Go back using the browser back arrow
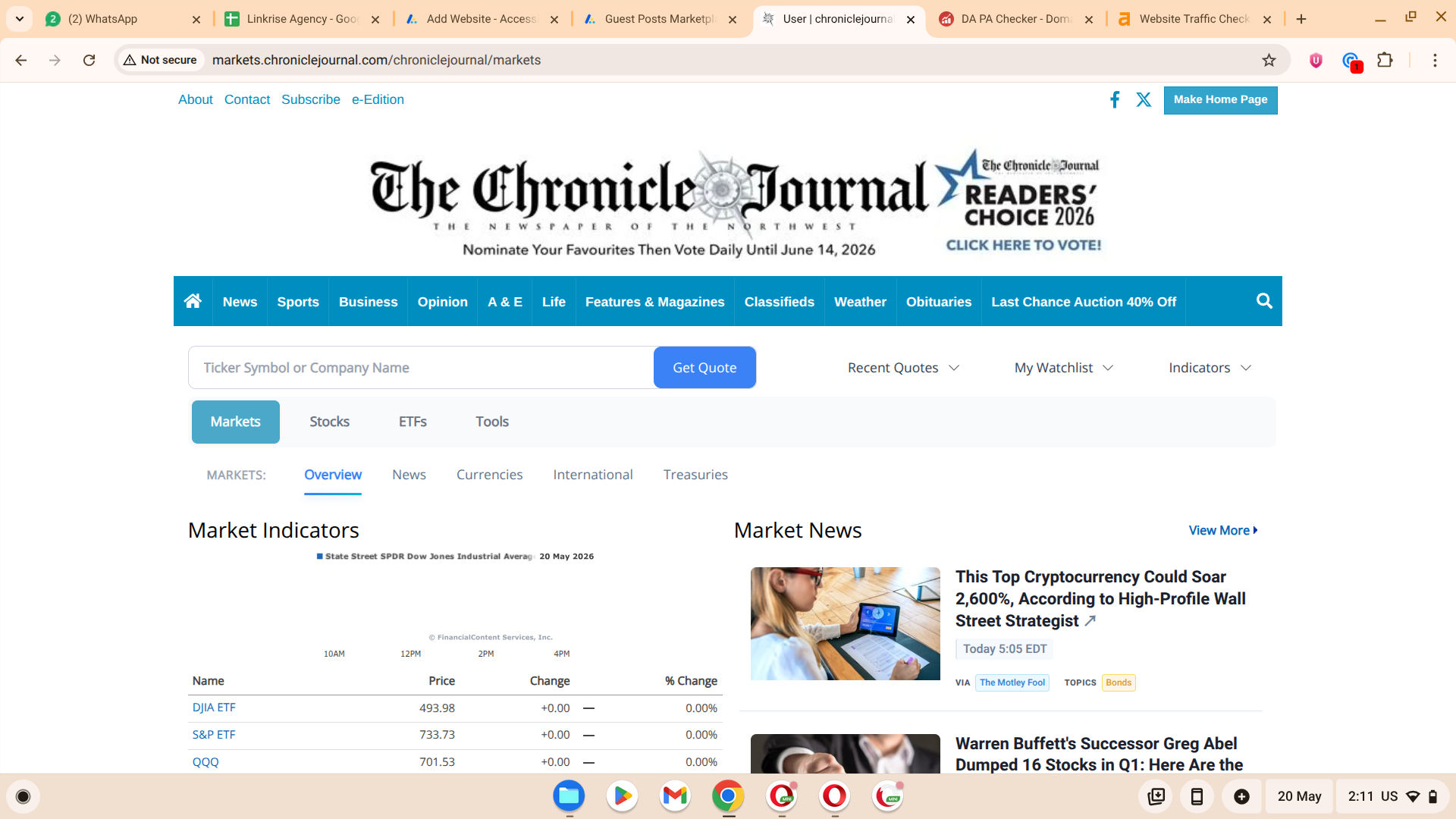 click(x=21, y=60)
